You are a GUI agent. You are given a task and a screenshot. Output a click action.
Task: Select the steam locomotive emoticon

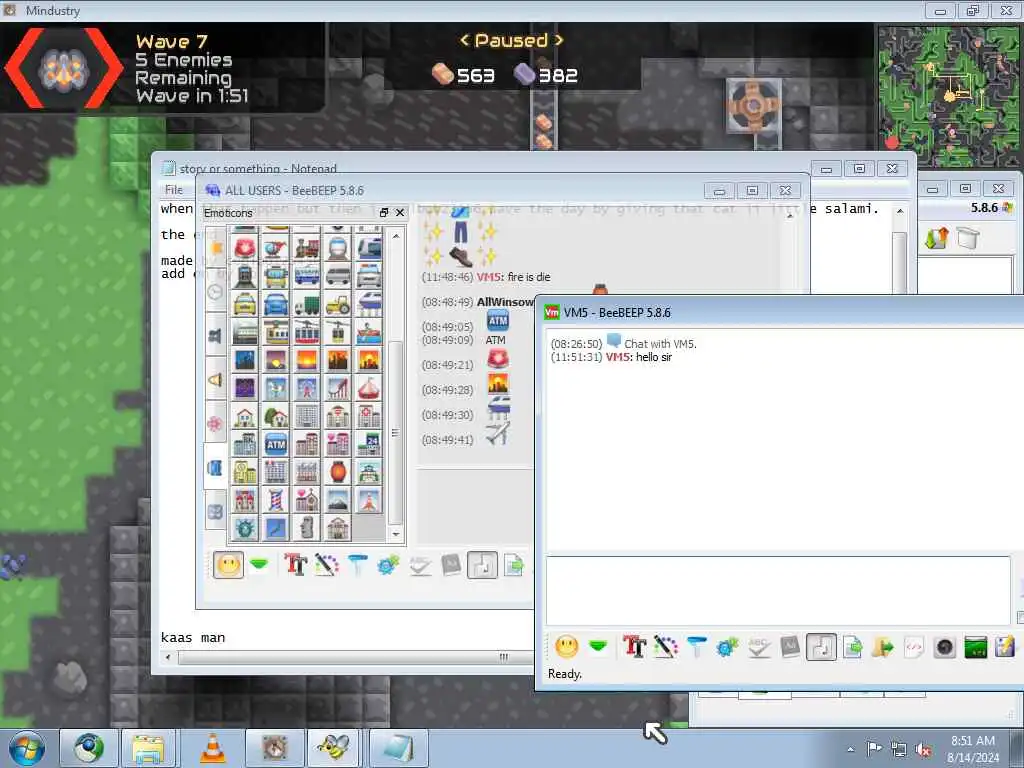click(x=307, y=248)
